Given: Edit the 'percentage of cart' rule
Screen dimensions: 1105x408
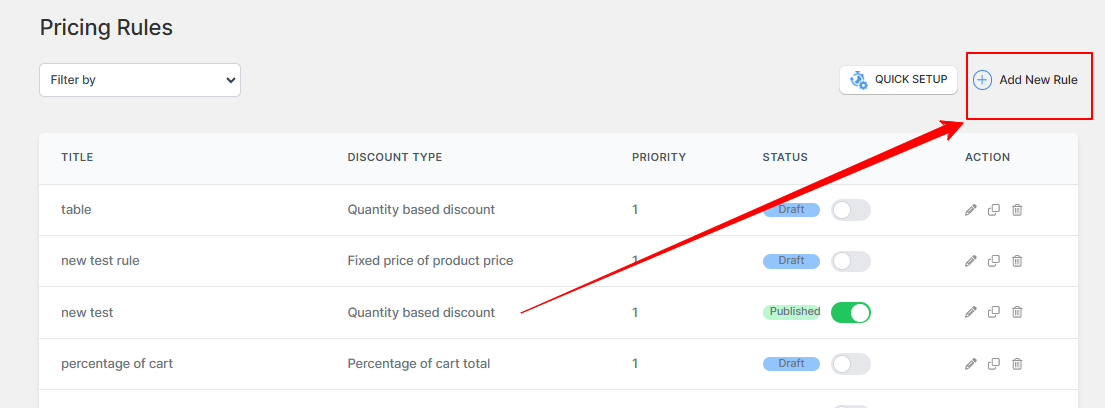Looking at the screenshot, I should [x=970, y=364].
